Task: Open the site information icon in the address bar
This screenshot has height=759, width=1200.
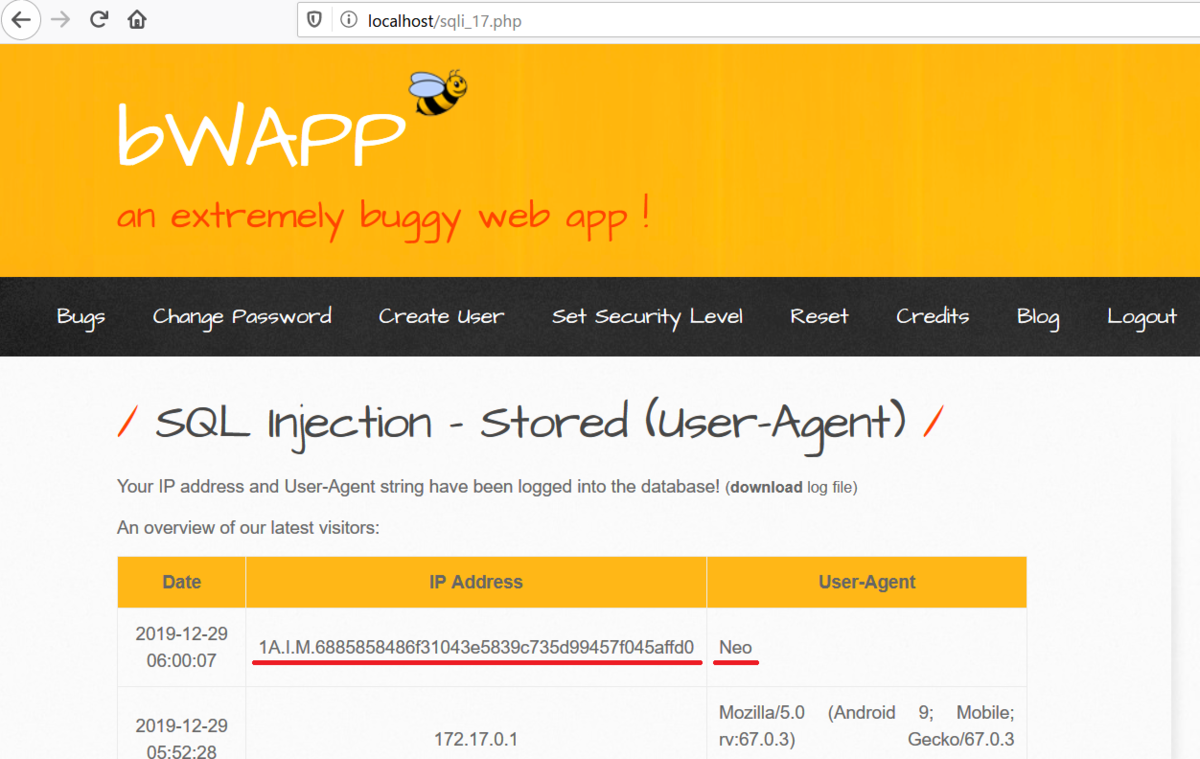Action: pyautogui.click(x=349, y=20)
